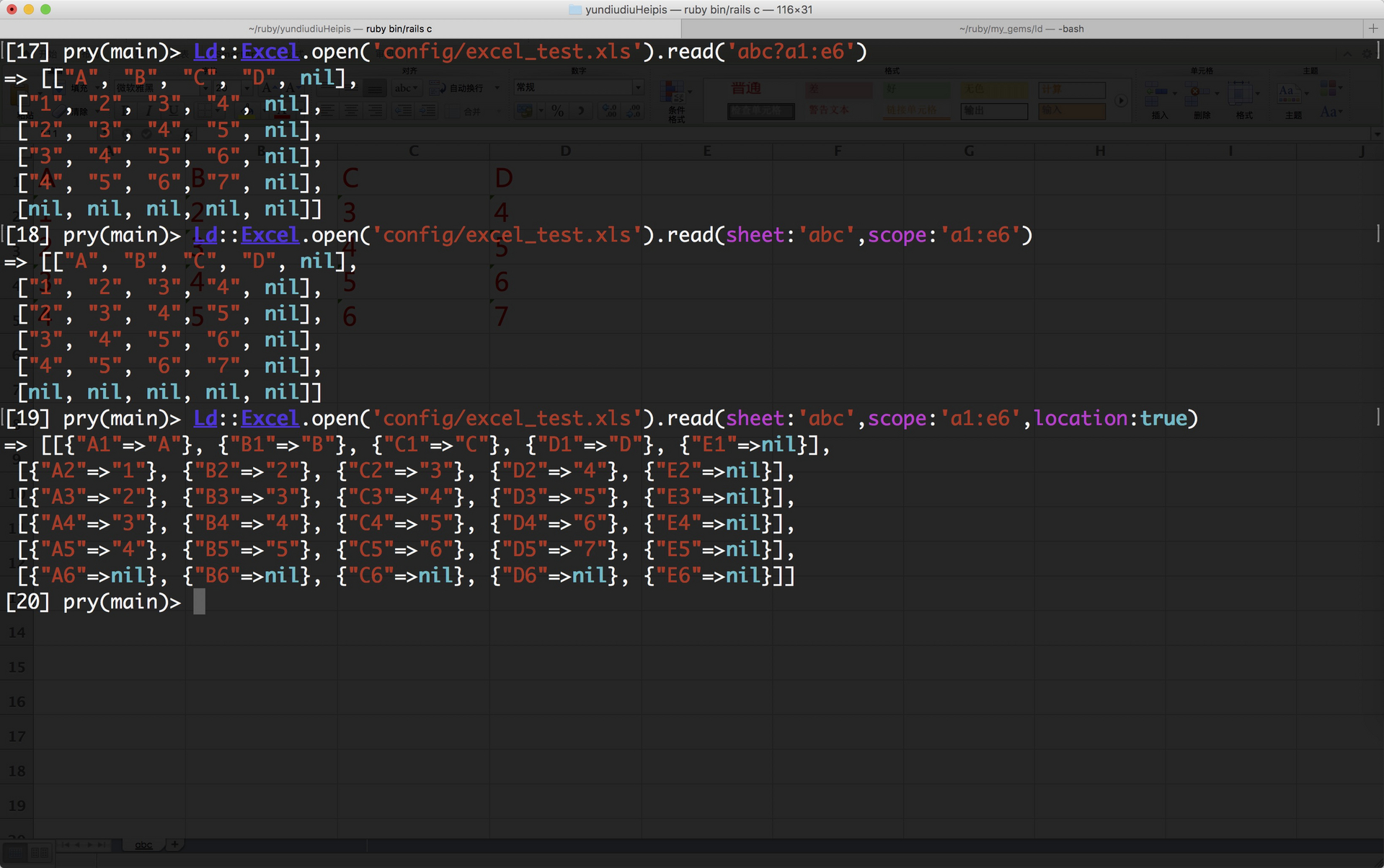This screenshot has height=868, width=1384.
Task: Open Conditional Formatting (条件格式) in Excel
Action: point(676,101)
